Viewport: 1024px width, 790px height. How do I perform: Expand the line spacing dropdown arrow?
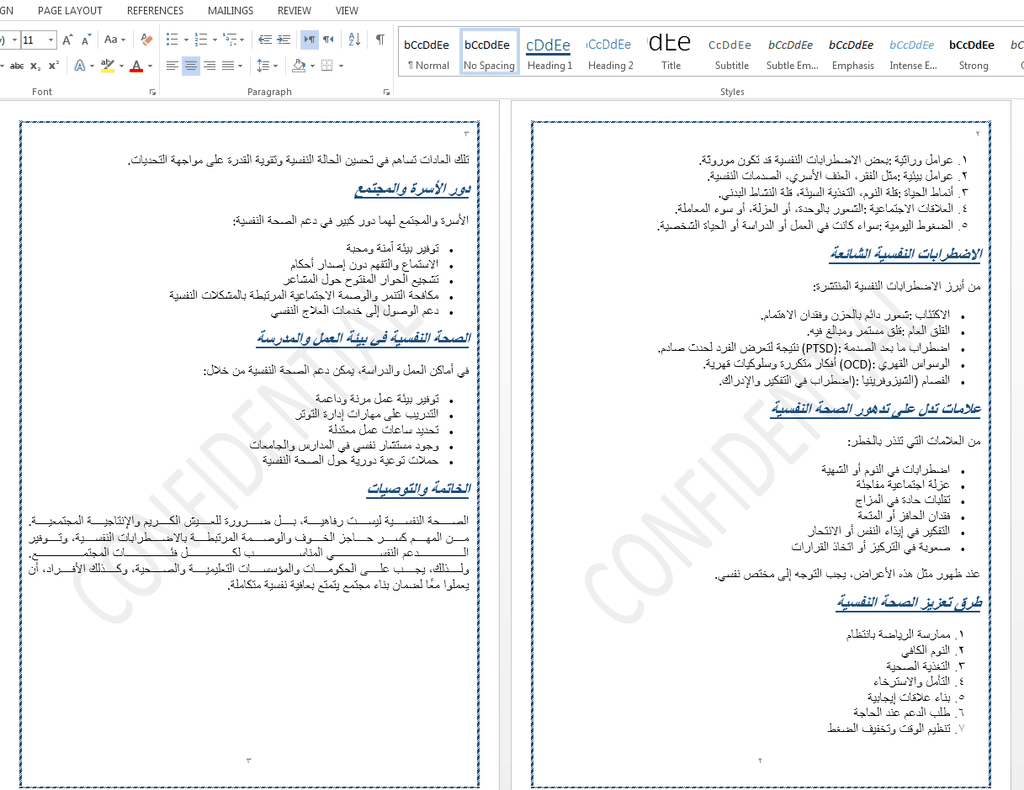click(x=276, y=65)
